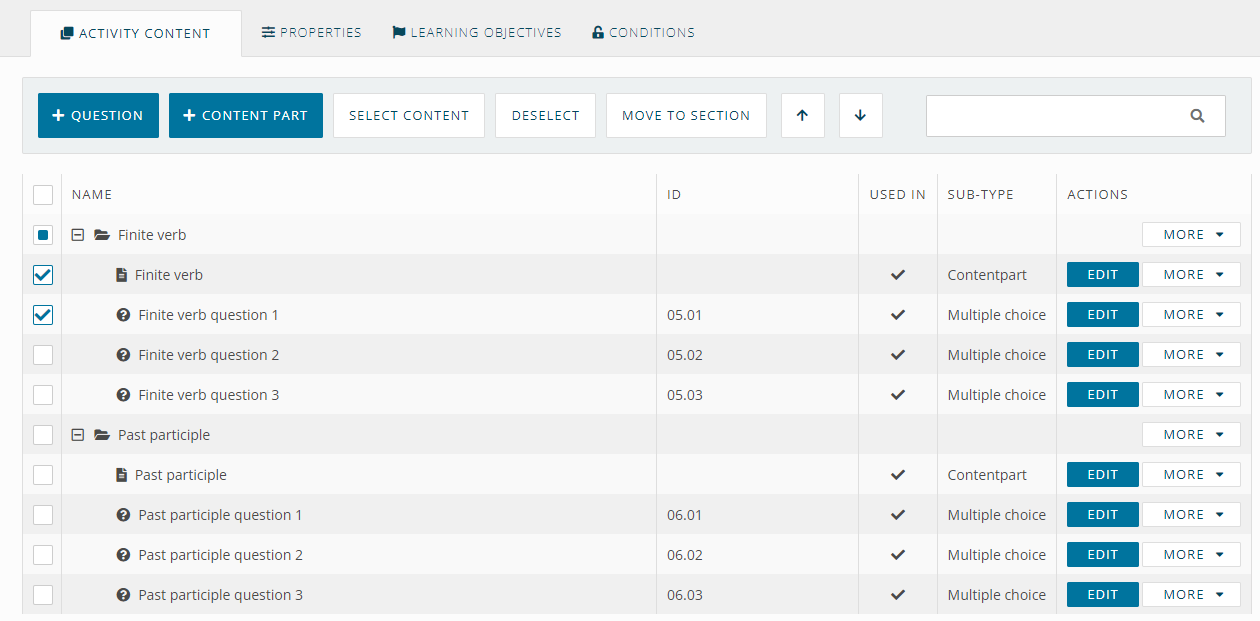The height and width of the screenshot is (621, 1260).
Task: Check Past participle question 2 checkbox
Action: pos(43,555)
